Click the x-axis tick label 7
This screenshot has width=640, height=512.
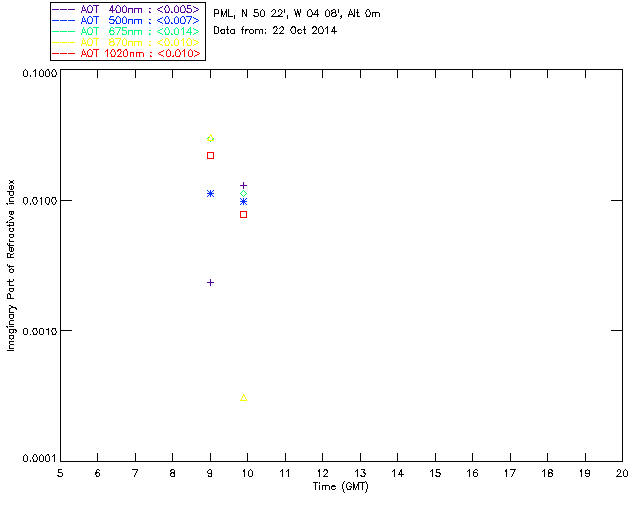[135, 473]
